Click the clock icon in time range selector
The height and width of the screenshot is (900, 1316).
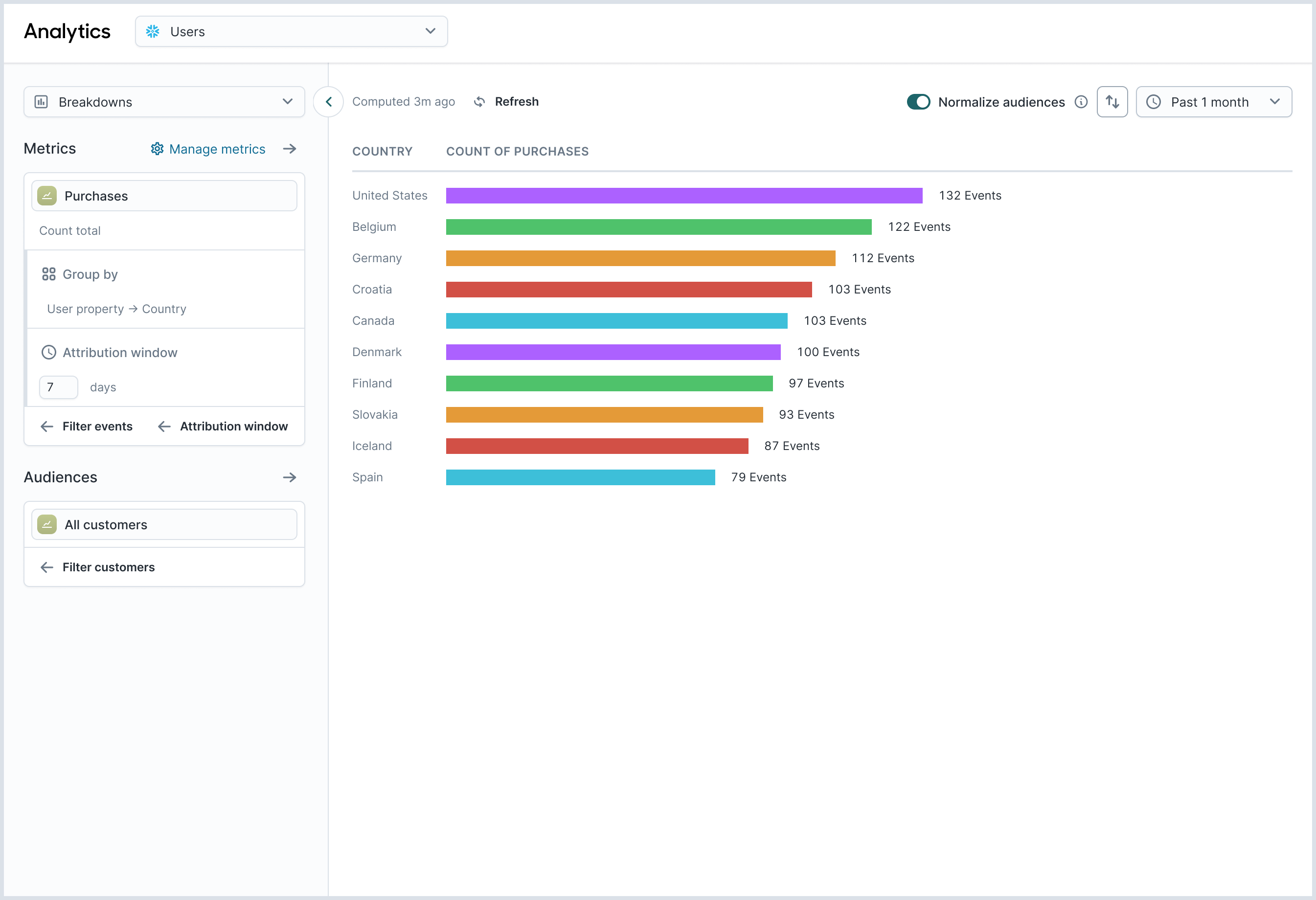(1154, 102)
